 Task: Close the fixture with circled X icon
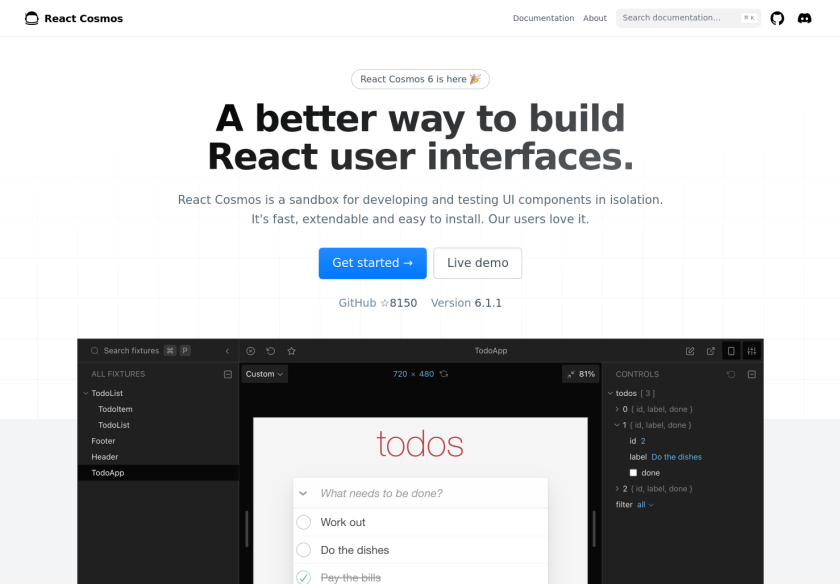tap(250, 351)
